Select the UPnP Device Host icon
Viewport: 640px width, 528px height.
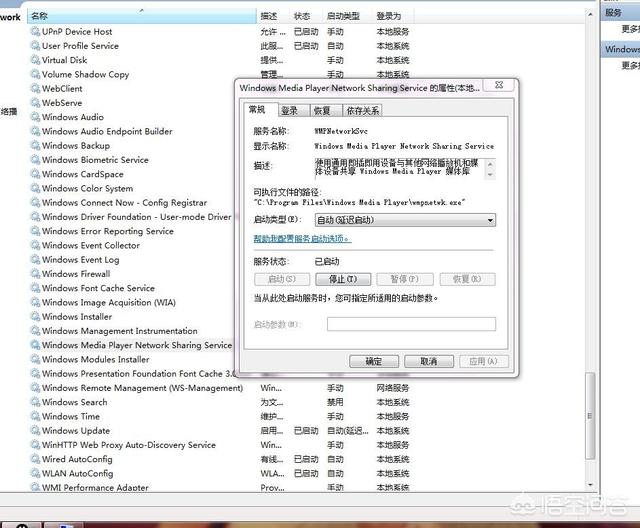click(x=35, y=31)
